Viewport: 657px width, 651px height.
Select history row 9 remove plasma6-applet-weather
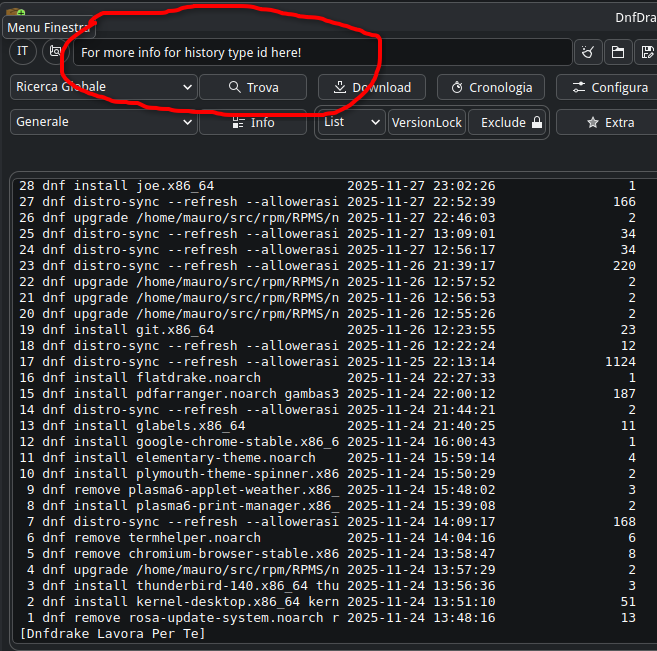[327, 490]
